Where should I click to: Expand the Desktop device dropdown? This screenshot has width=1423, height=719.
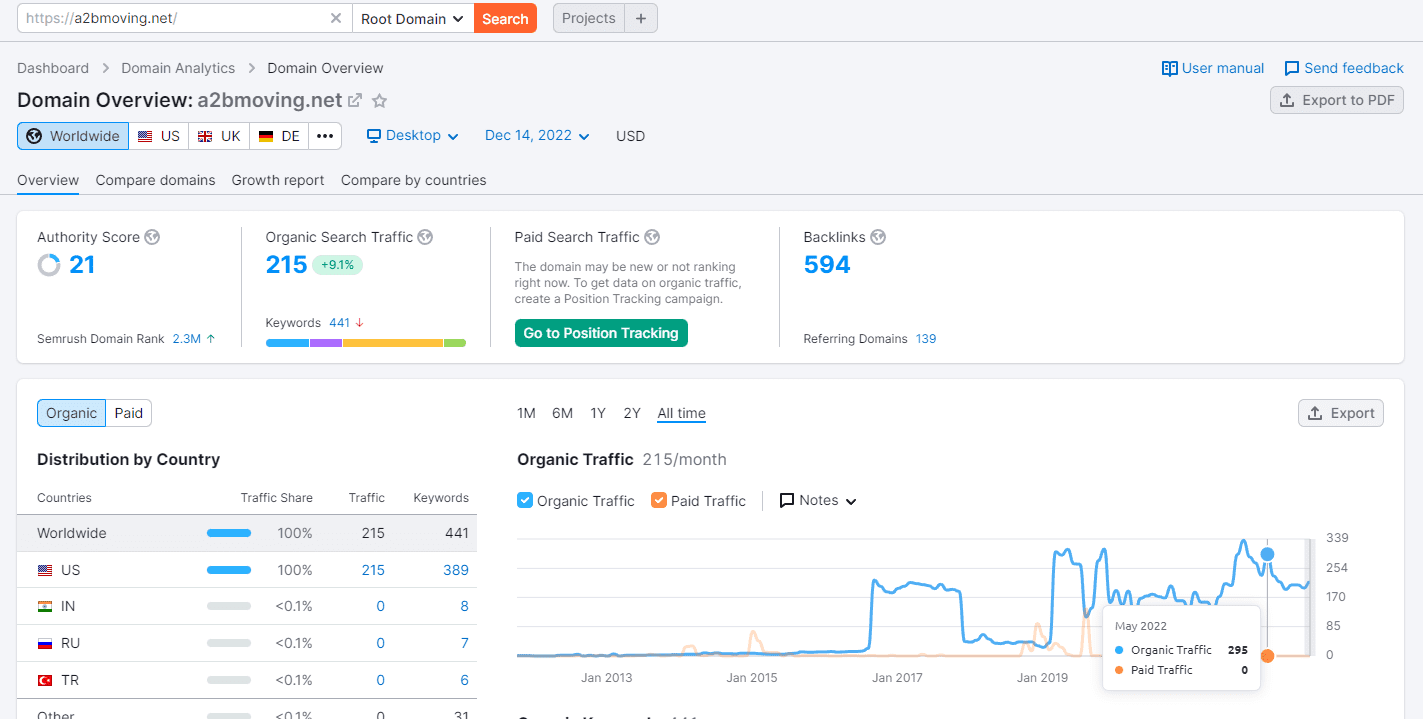pyautogui.click(x=412, y=136)
